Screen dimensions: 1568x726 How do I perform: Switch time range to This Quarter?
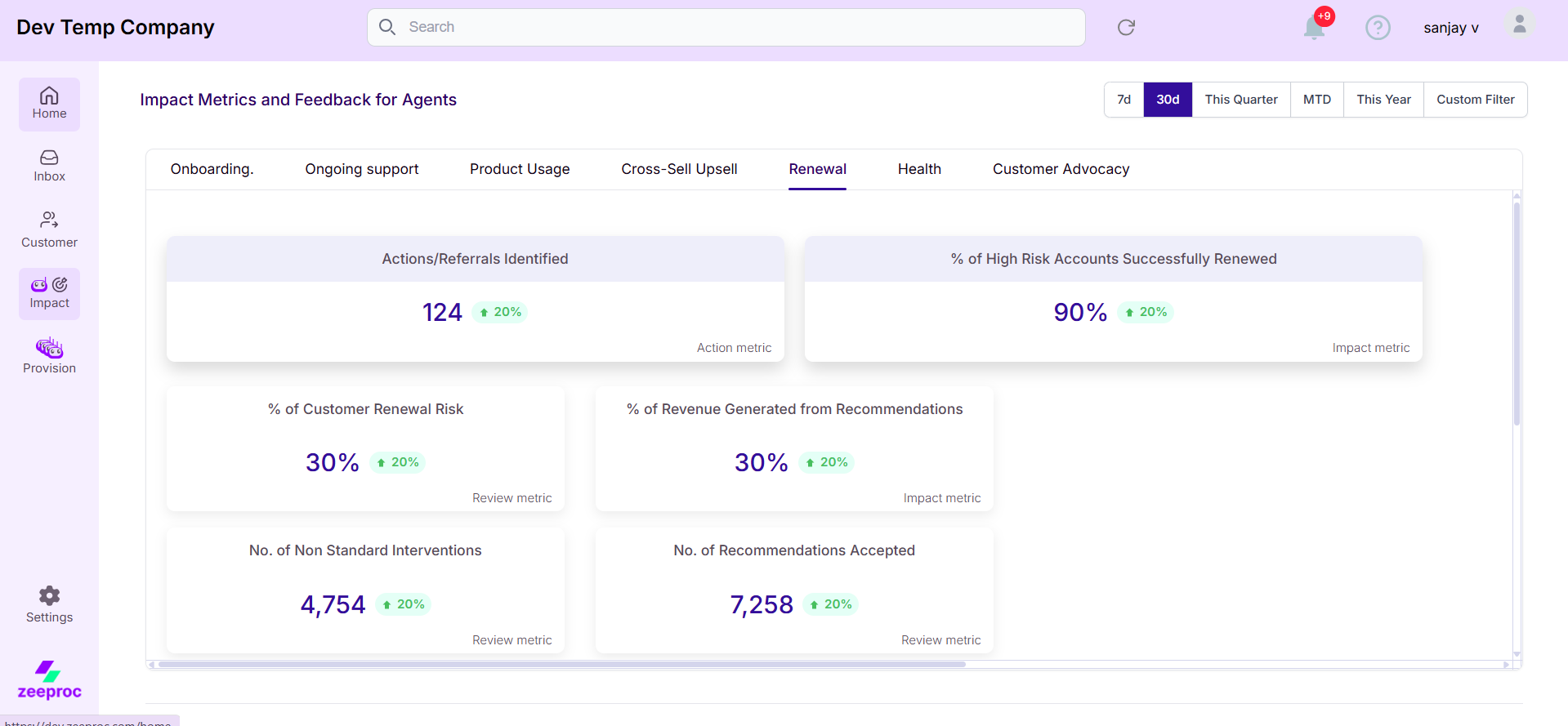pyautogui.click(x=1240, y=100)
